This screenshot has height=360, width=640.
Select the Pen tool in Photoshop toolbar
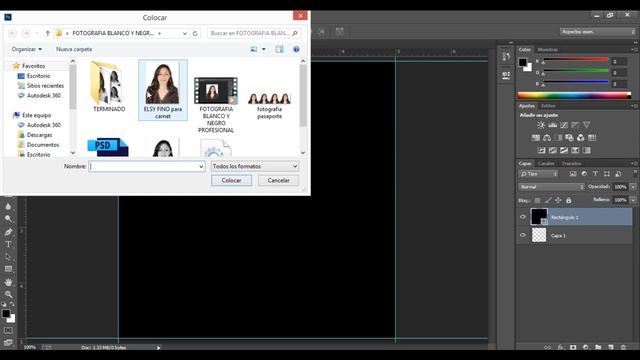pos(8,232)
